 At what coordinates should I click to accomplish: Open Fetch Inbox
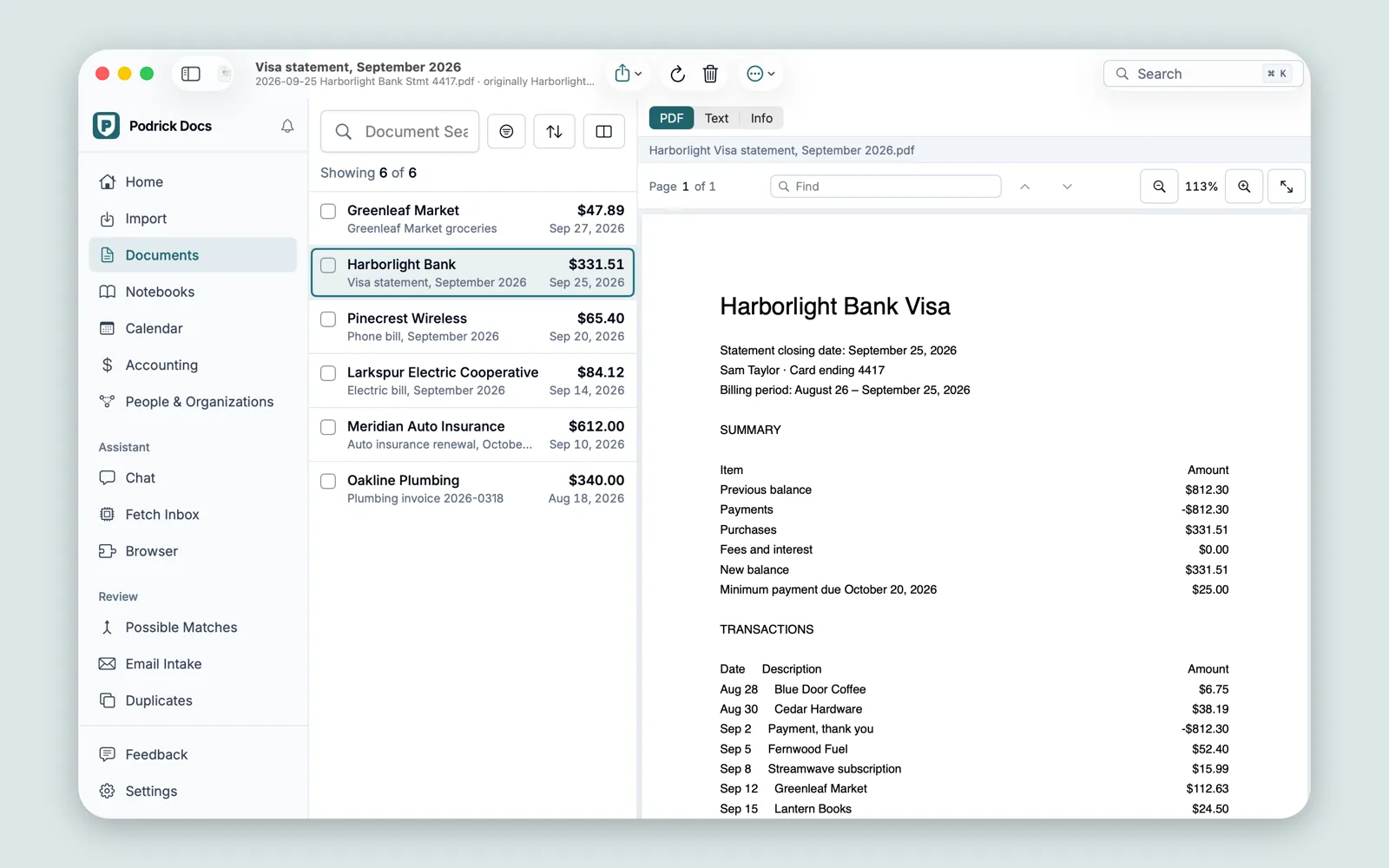pyautogui.click(x=193, y=515)
